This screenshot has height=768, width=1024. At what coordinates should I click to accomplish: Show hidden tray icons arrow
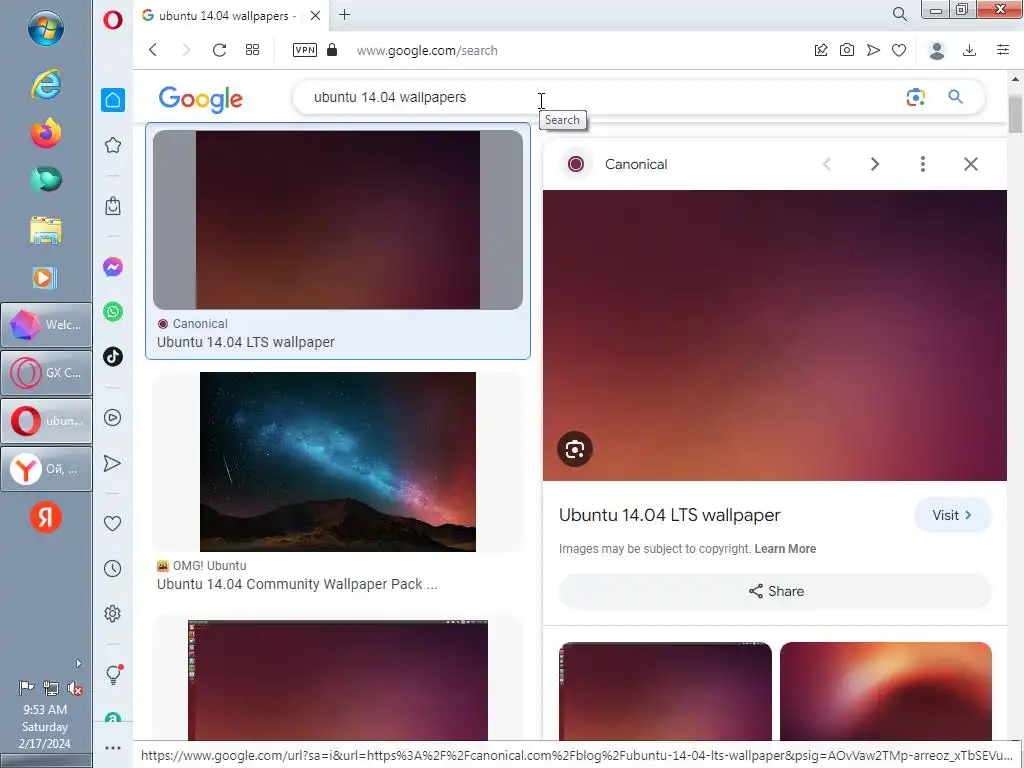click(78, 664)
